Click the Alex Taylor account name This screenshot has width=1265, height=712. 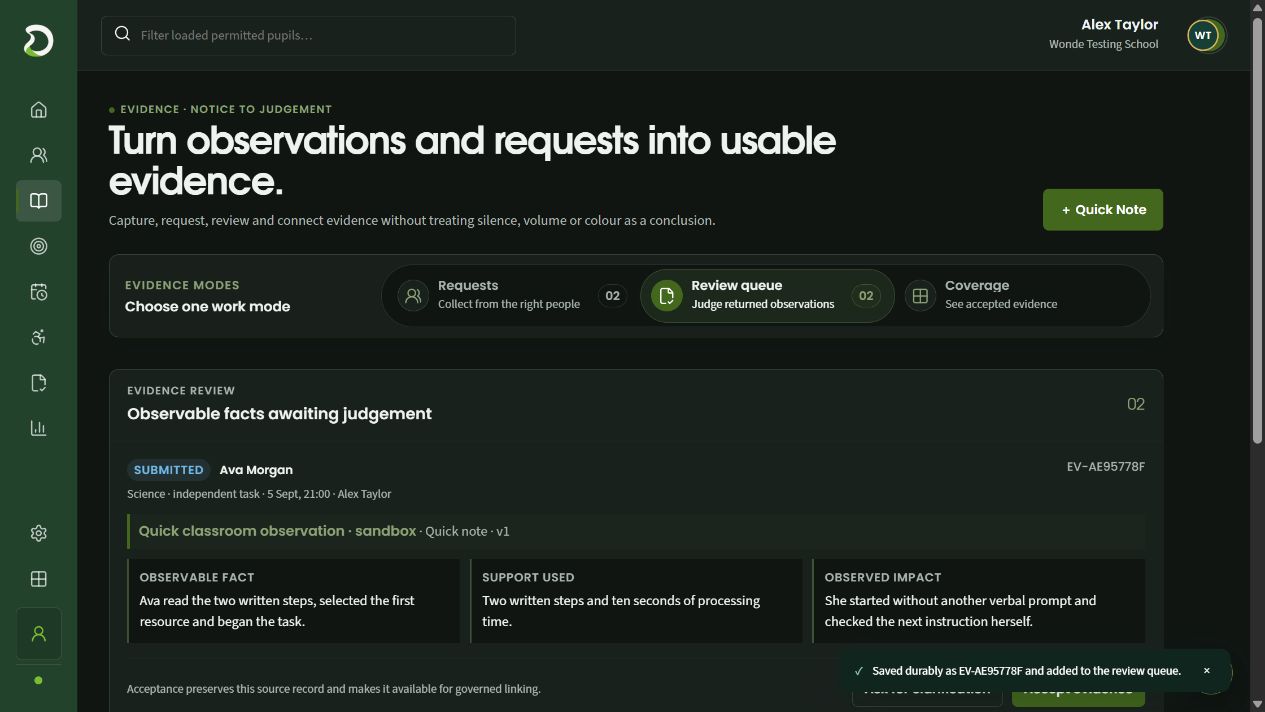[1120, 25]
